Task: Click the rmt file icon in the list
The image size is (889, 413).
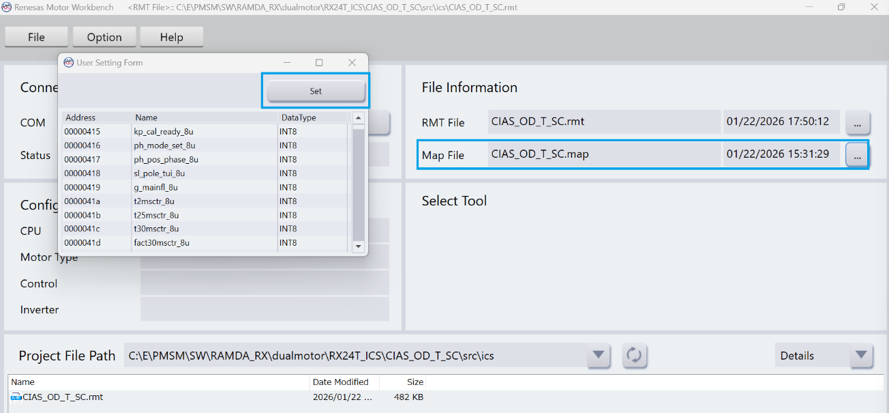Action: pos(16,397)
